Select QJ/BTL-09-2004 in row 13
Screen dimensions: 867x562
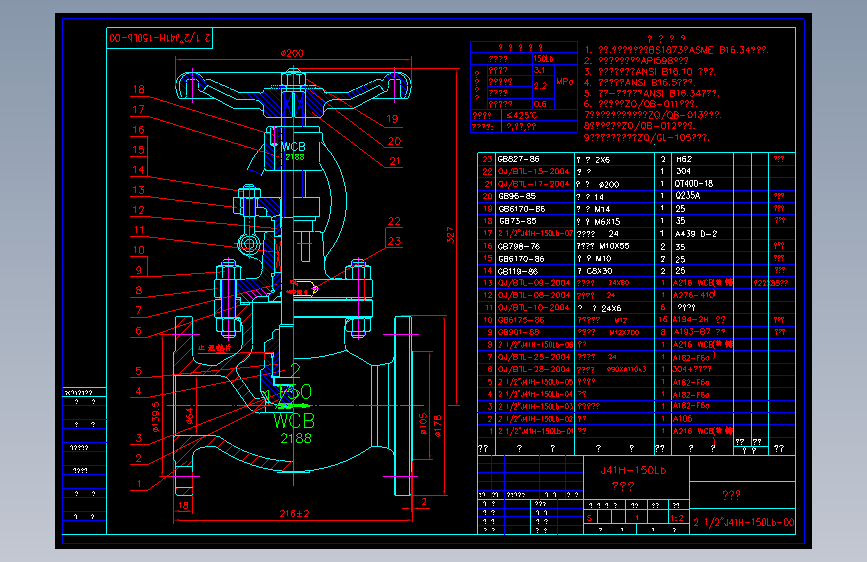point(534,283)
